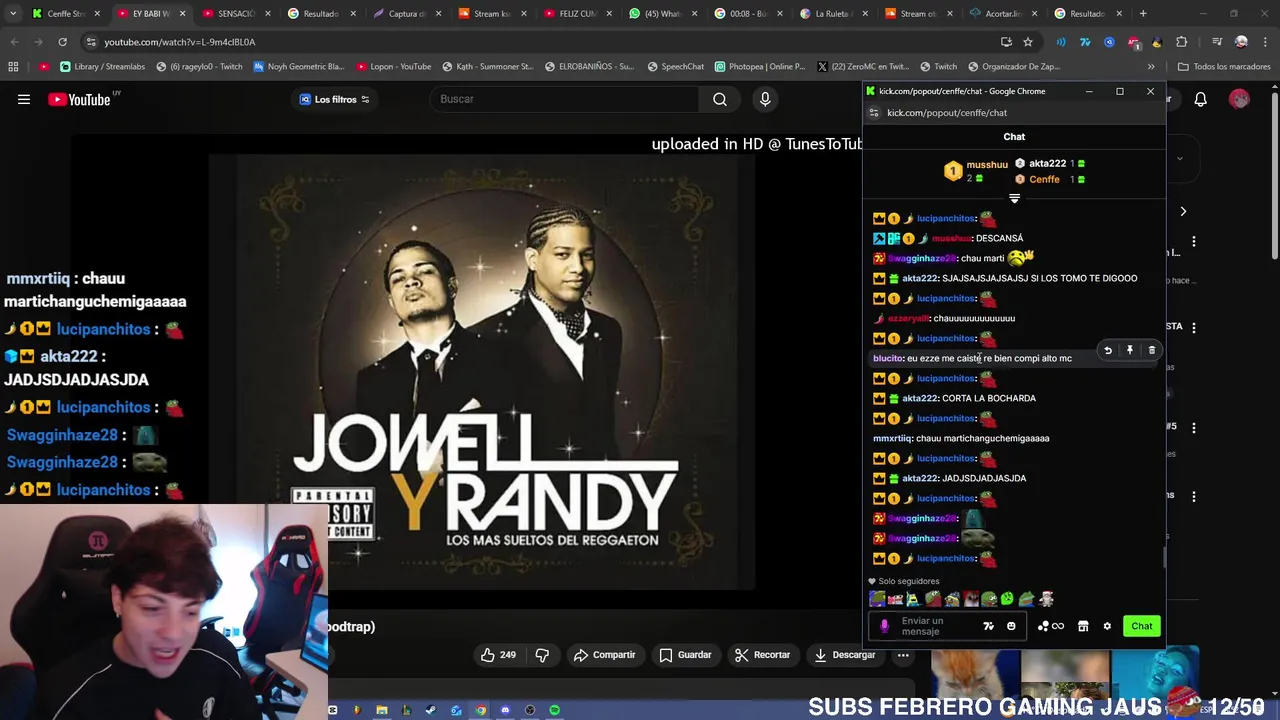Open Todos los marcadores folder
This screenshot has width=1280, height=720.
click(x=1224, y=67)
